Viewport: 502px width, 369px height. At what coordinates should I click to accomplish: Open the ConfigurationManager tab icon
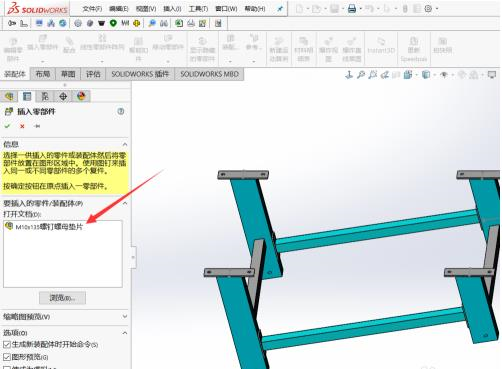coord(45,96)
